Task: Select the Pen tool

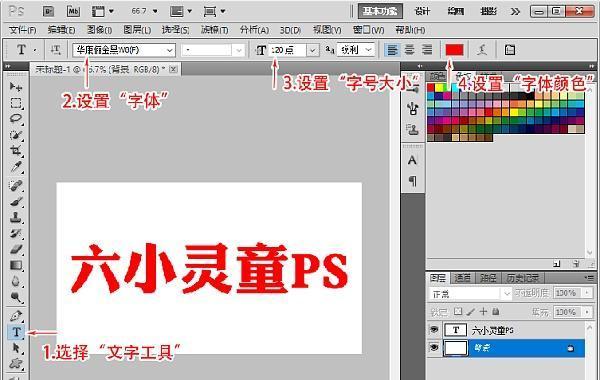Action: coord(16,316)
